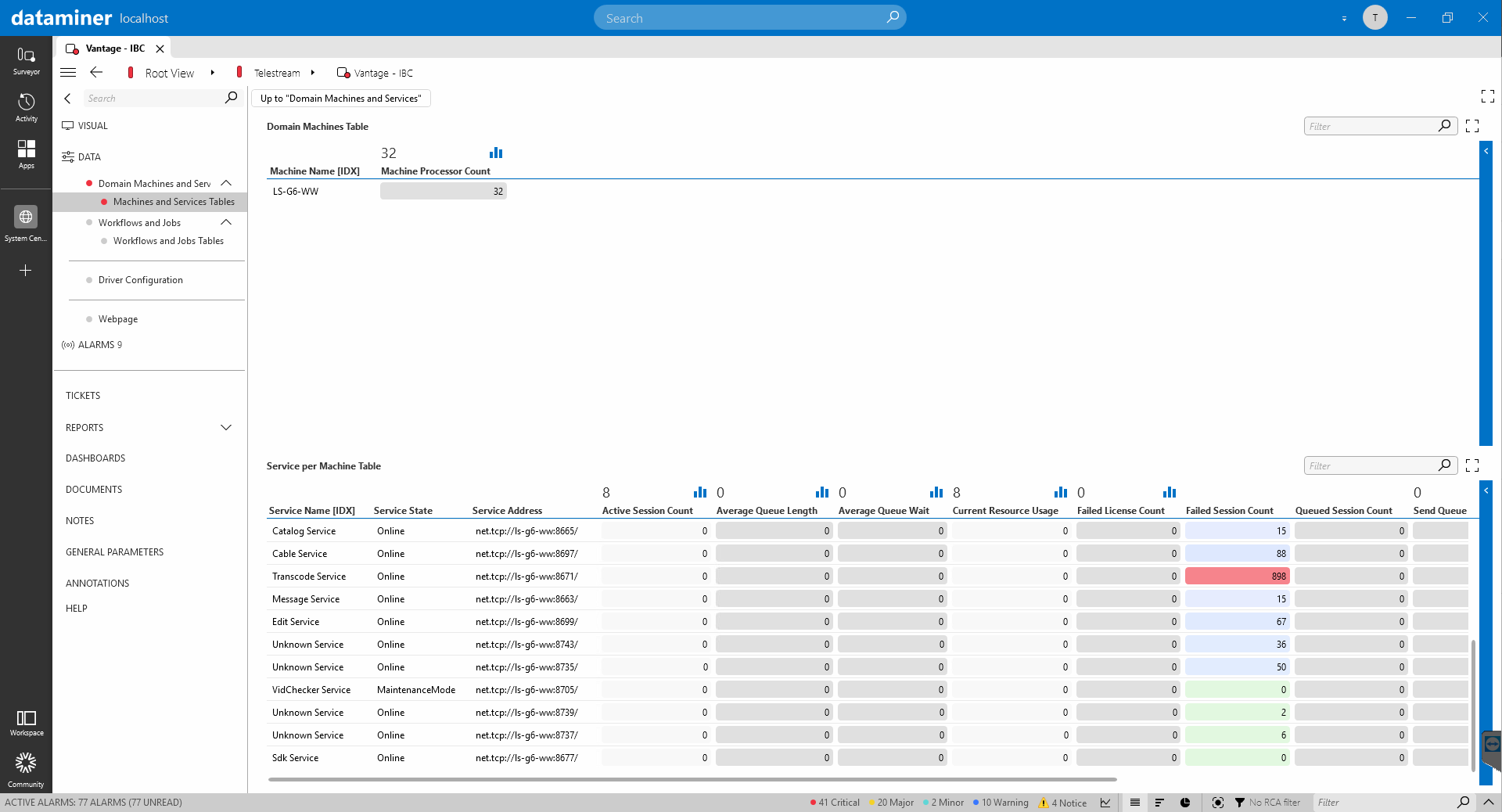Screen dimensions: 1502x812
Task: Open the Telestream breadcrumb dropdown arrow
Action: click(312, 73)
